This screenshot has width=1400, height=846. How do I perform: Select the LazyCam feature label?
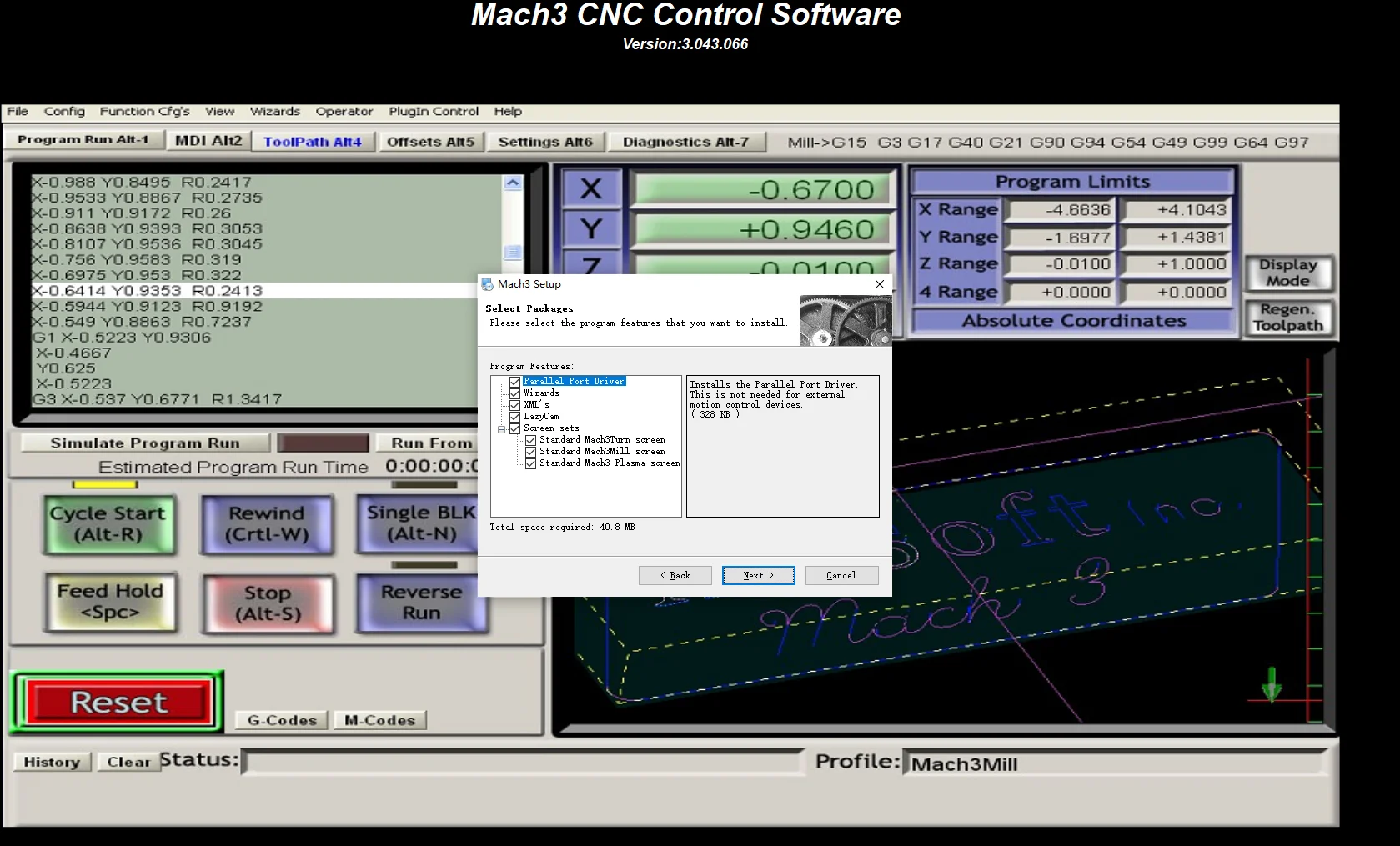pos(541,417)
